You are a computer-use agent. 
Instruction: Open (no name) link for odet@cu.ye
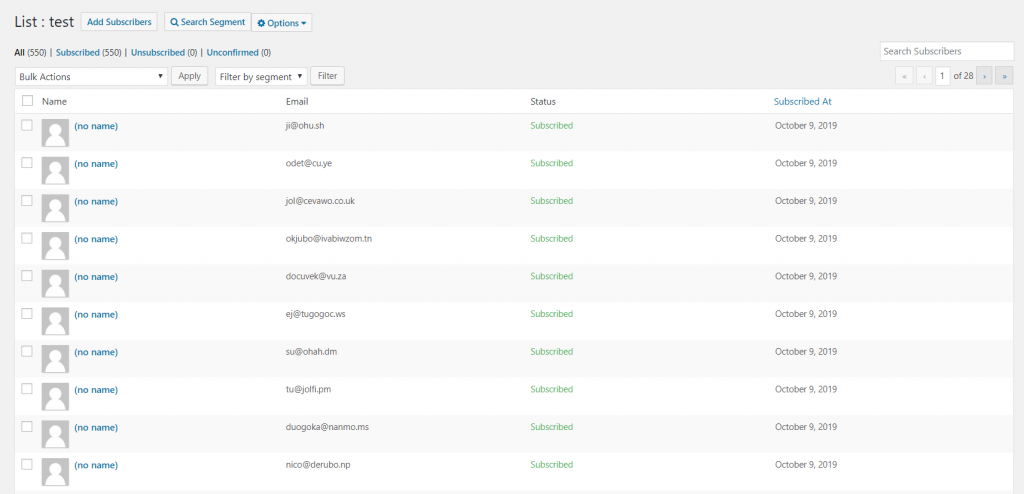[x=96, y=164]
